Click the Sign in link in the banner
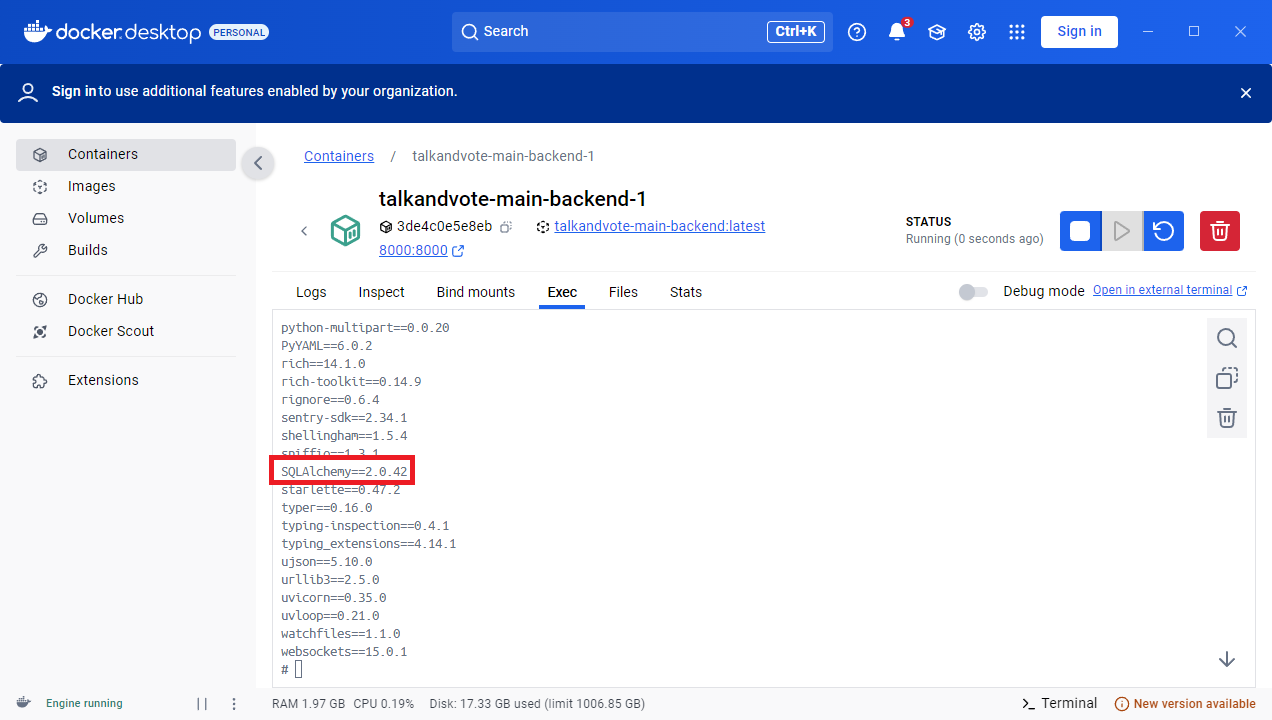 pyautogui.click(x=74, y=91)
